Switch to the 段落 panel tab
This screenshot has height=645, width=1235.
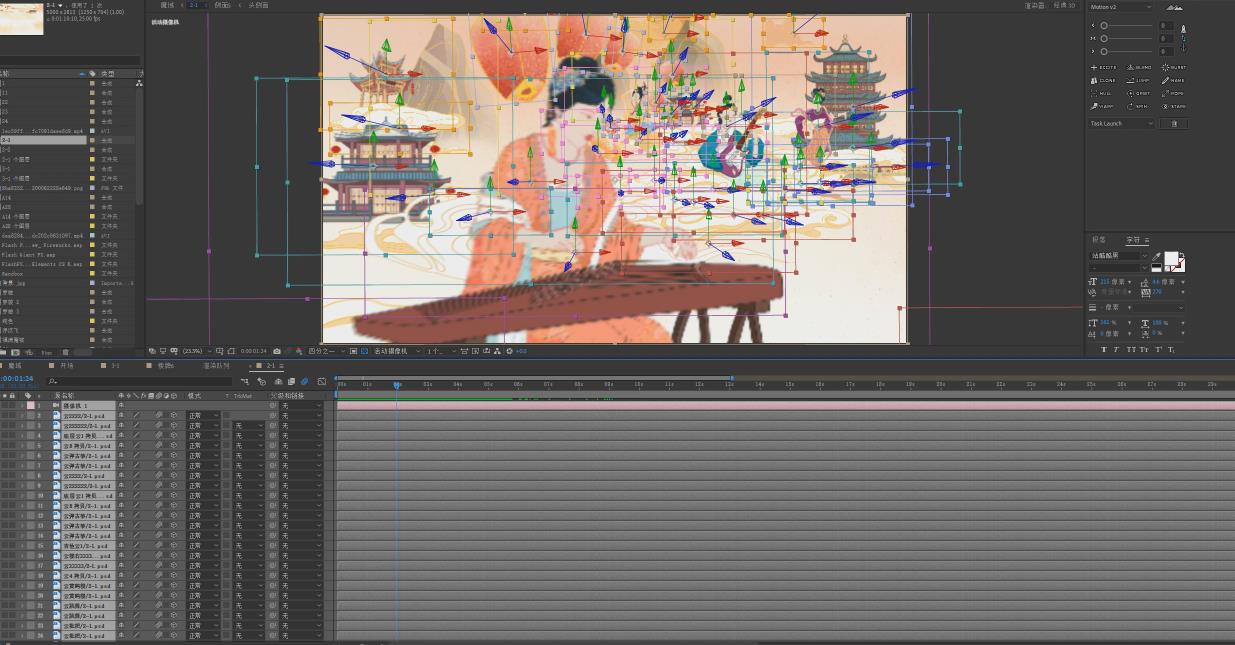[x=1099, y=240]
